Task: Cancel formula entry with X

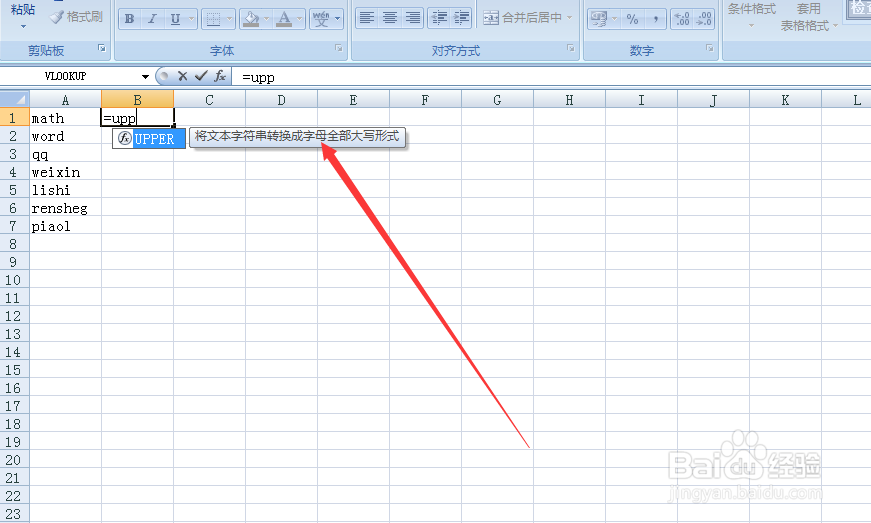Action: pyautogui.click(x=183, y=76)
